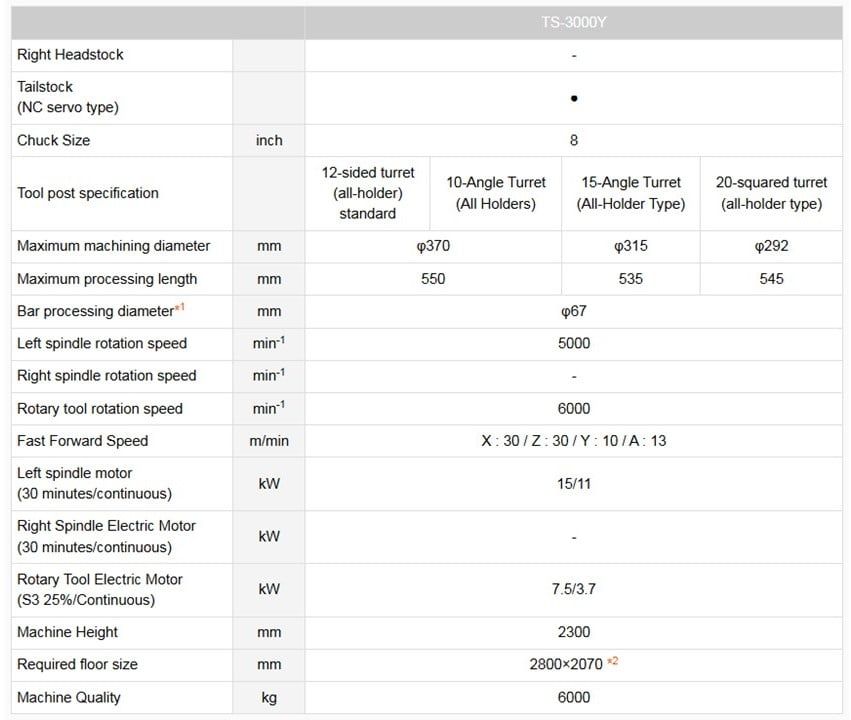Click the φ292 machining diameter value

click(771, 246)
